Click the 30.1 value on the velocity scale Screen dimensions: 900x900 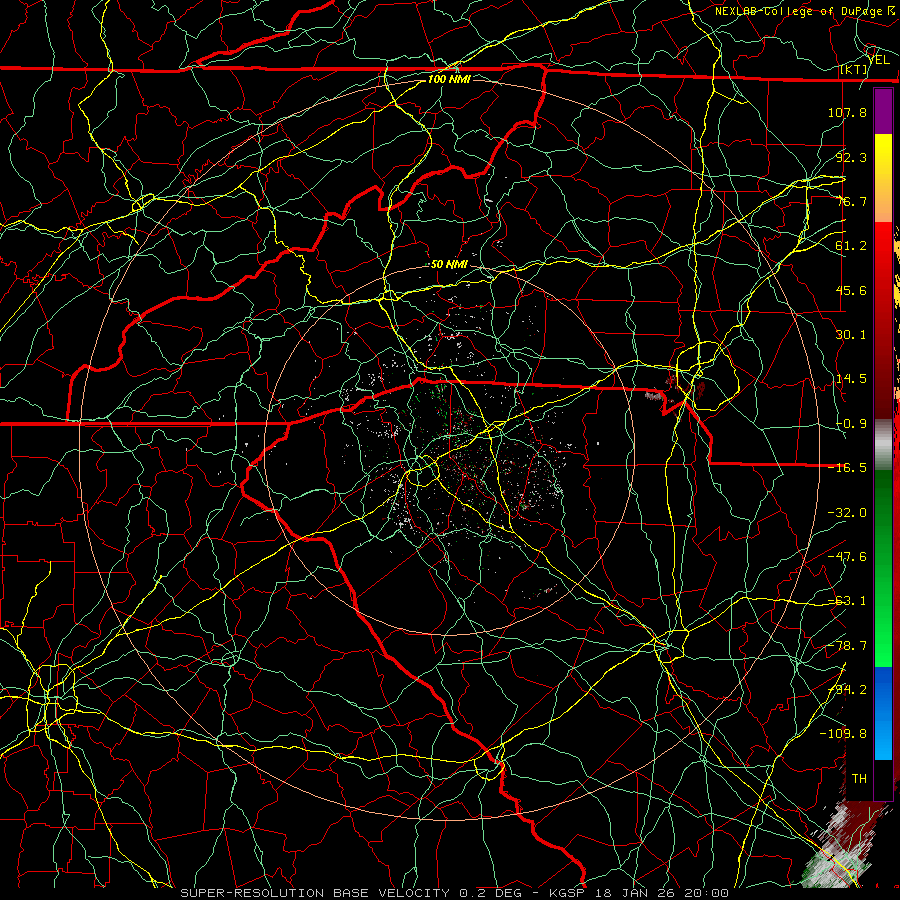(851, 335)
